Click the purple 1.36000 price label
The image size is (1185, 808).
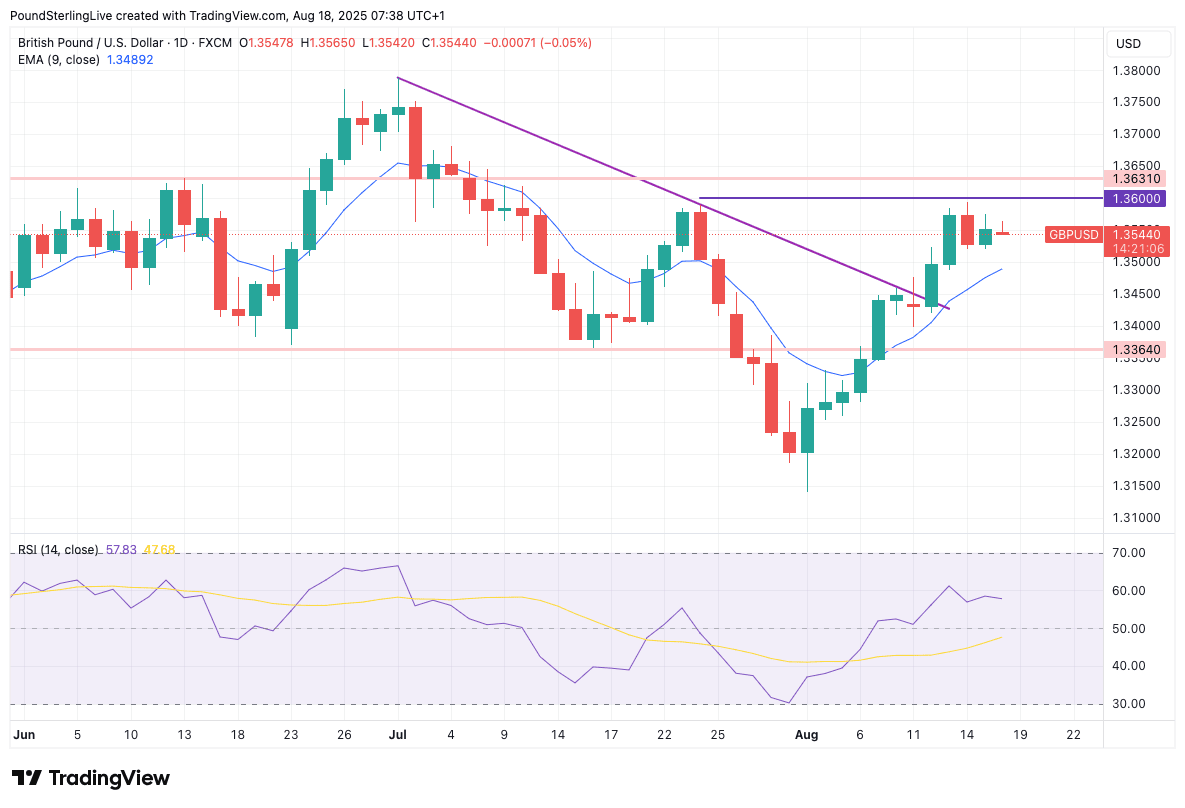pos(1135,199)
